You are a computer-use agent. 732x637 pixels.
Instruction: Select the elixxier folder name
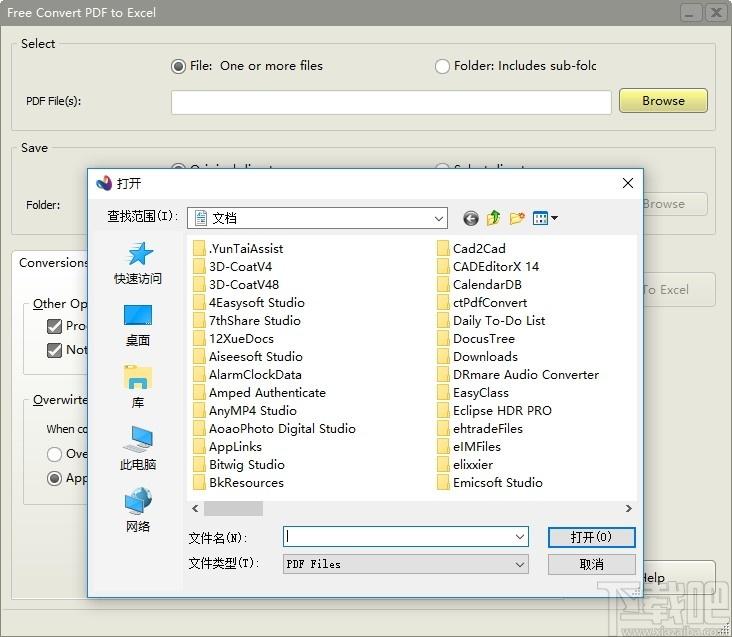[473, 465]
